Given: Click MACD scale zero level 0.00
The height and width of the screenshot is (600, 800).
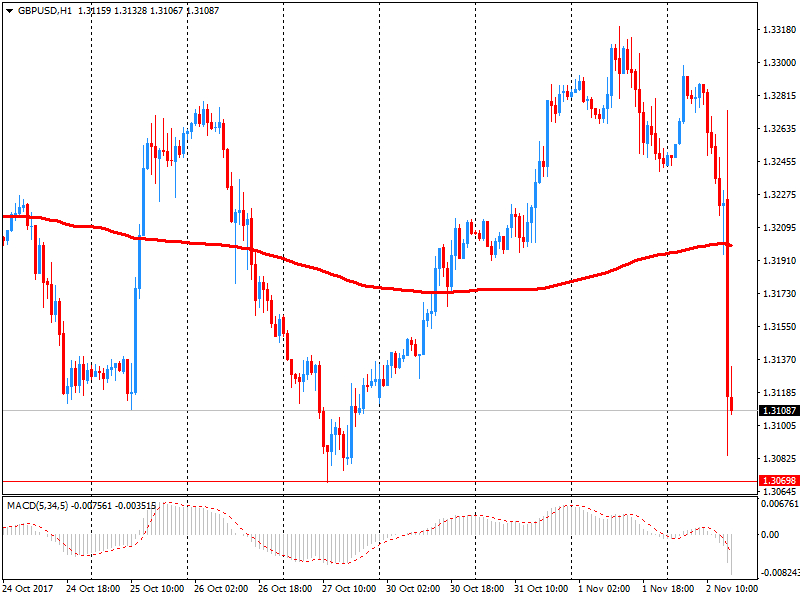Looking at the screenshot, I should 769,535.
